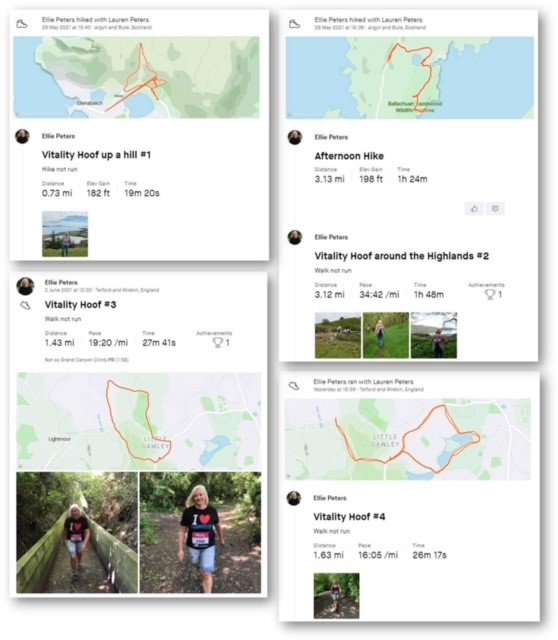Open the Vitality Hoof #4 activity title
The height and width of the screenshot is (640, 558).
(x=349, y=517)
